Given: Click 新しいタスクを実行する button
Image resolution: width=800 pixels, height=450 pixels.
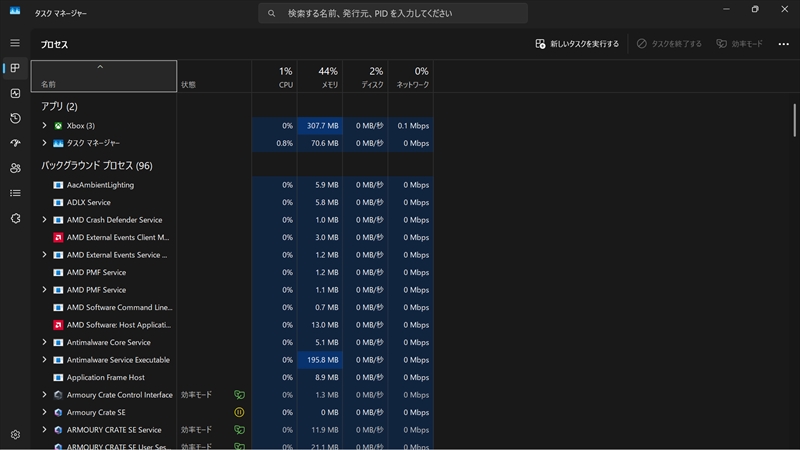Looking at the screenshot, I should 578,44.
